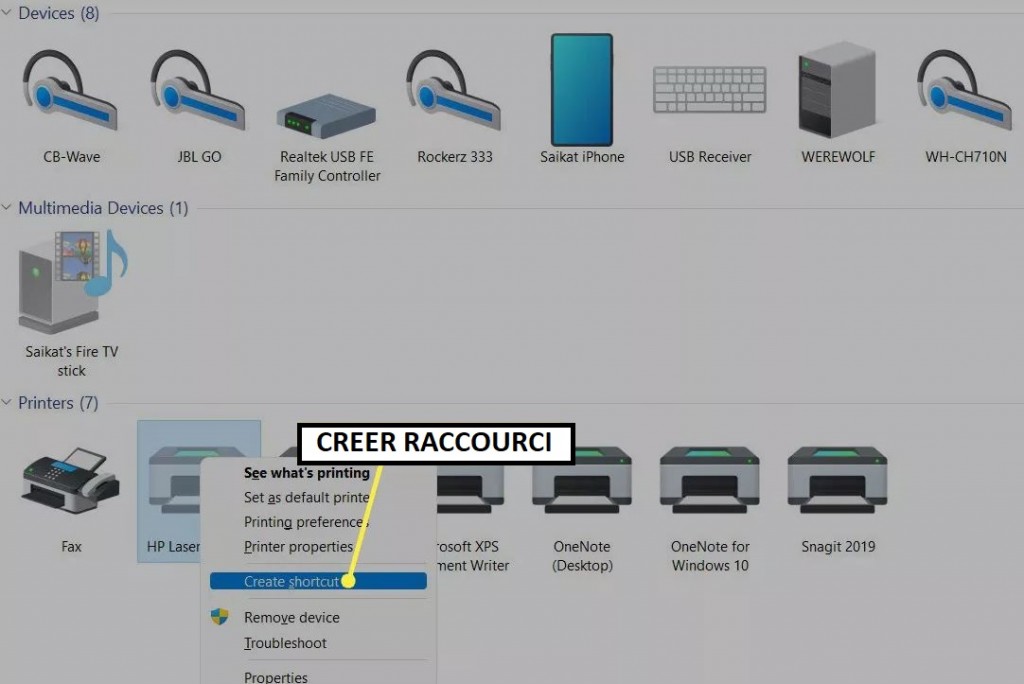Select the Saikat iPhone device icon

(x=582, y=90)
